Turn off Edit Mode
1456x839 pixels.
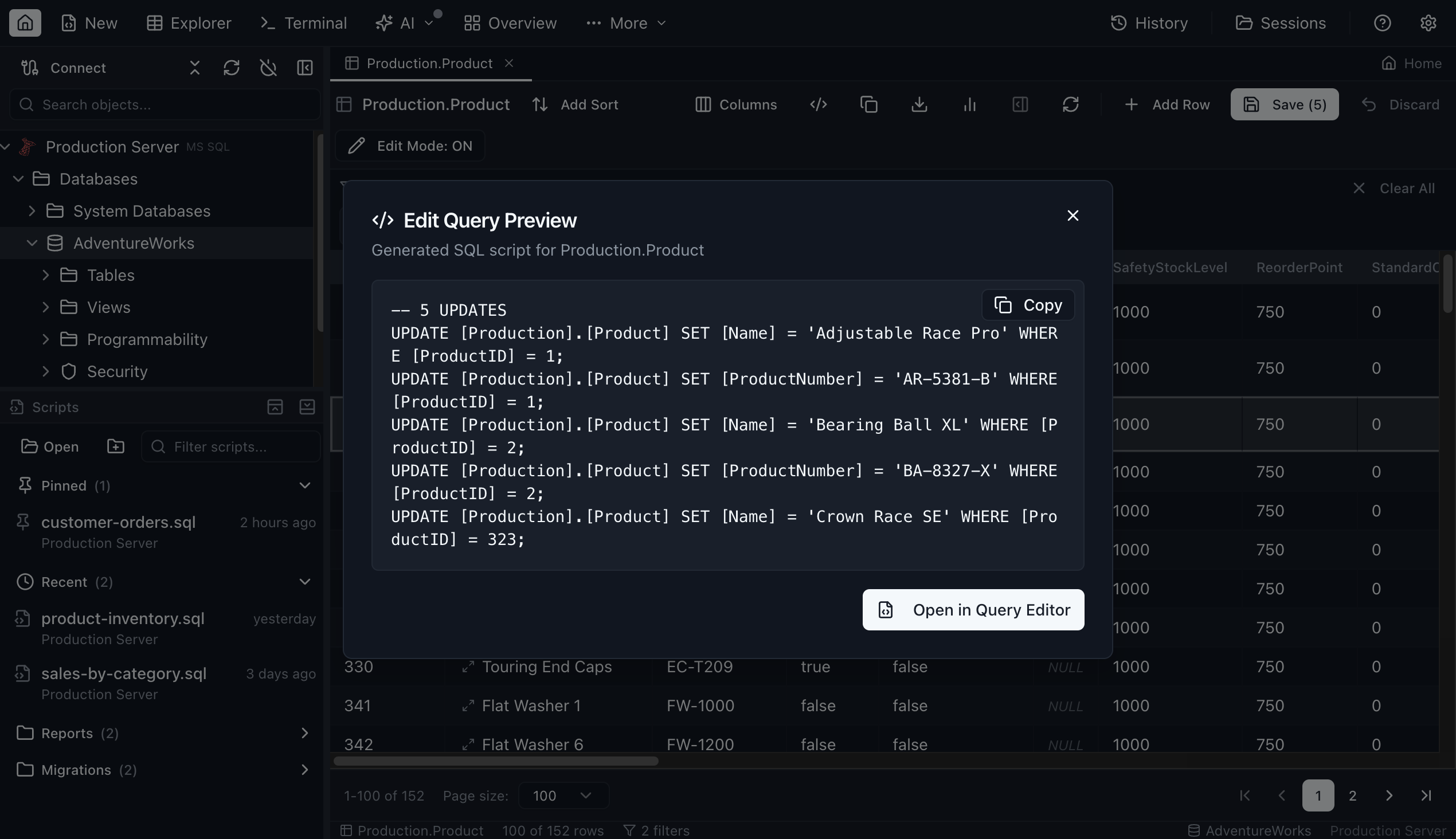tap(409, 145)
